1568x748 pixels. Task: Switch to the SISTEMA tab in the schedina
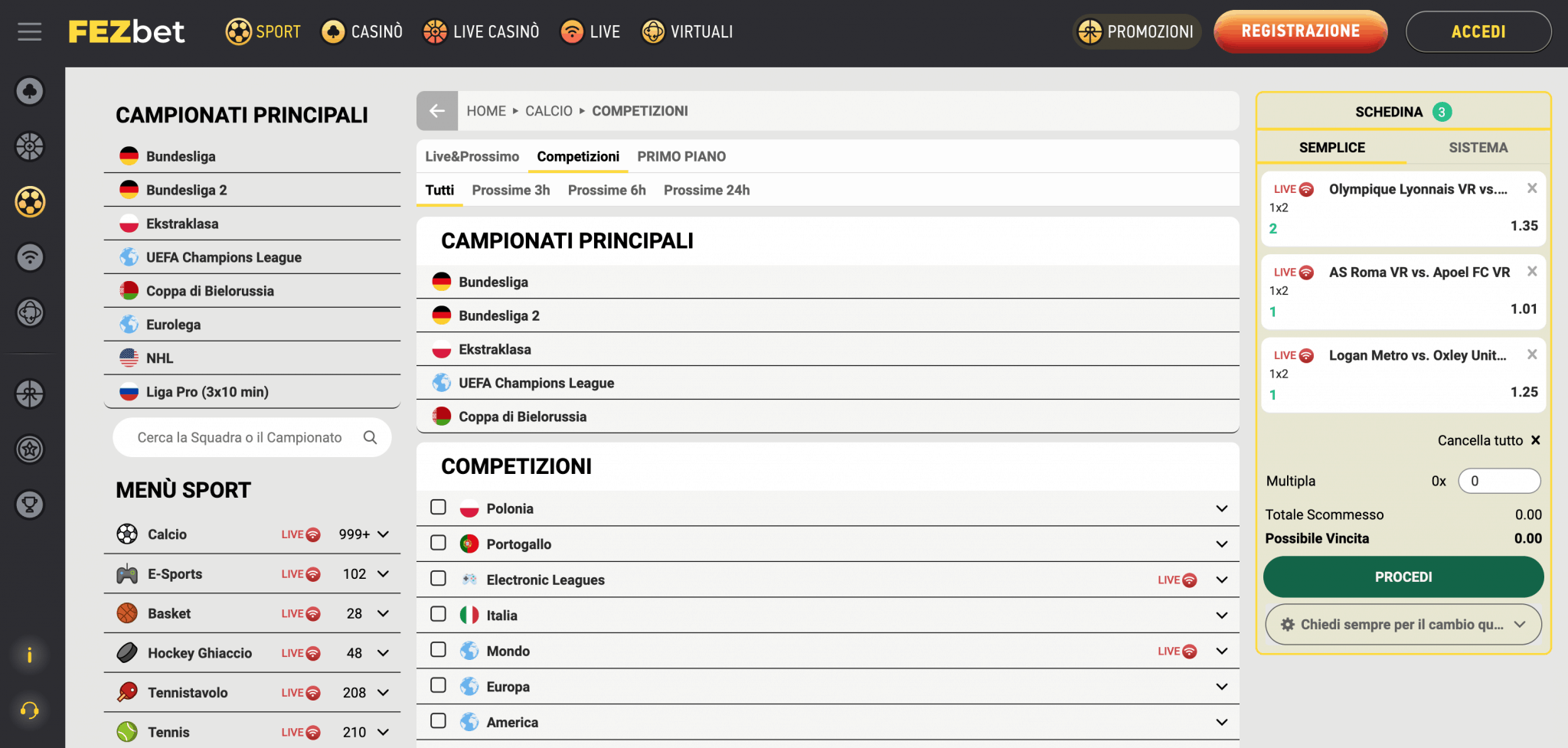pyautogui.click(x=1478, y=147)
